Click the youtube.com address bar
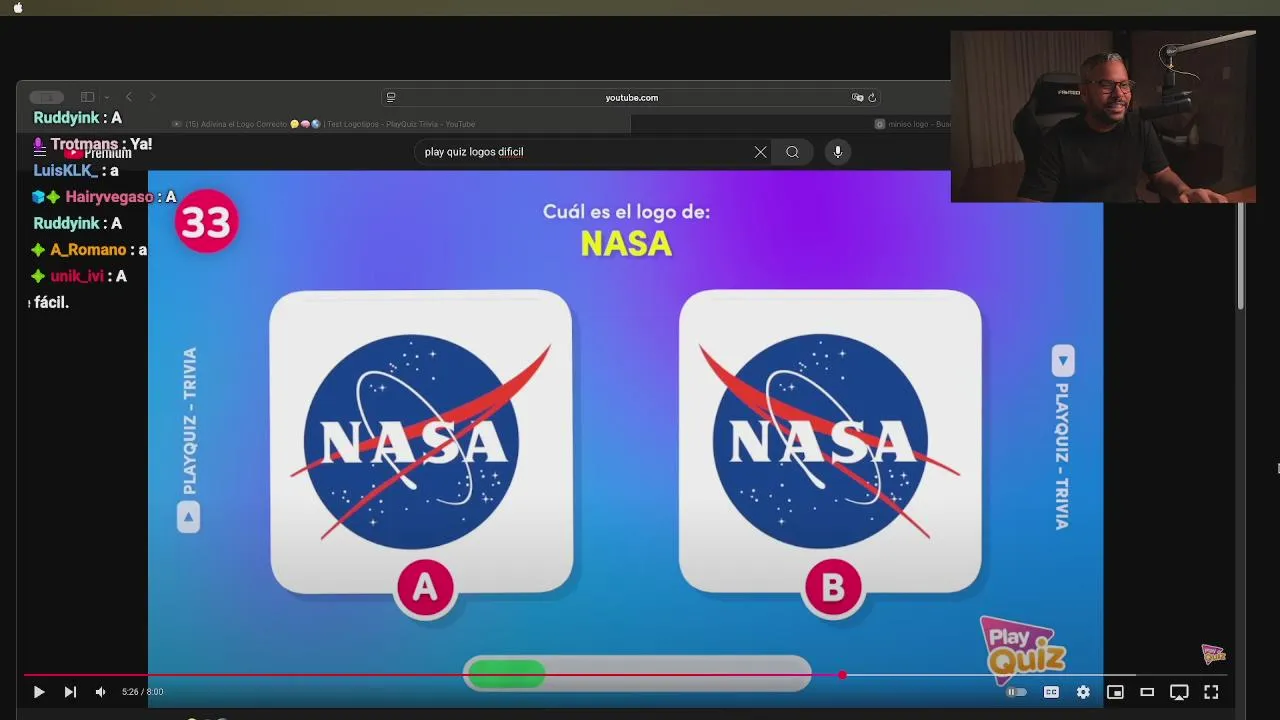This screenshot has width=1280, height=720. pyautogui.click(x=631, y=97)
